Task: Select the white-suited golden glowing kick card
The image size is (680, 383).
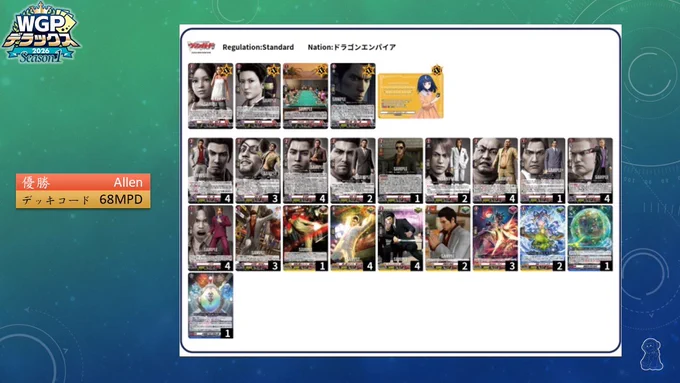Action: [x=353, y=238]
